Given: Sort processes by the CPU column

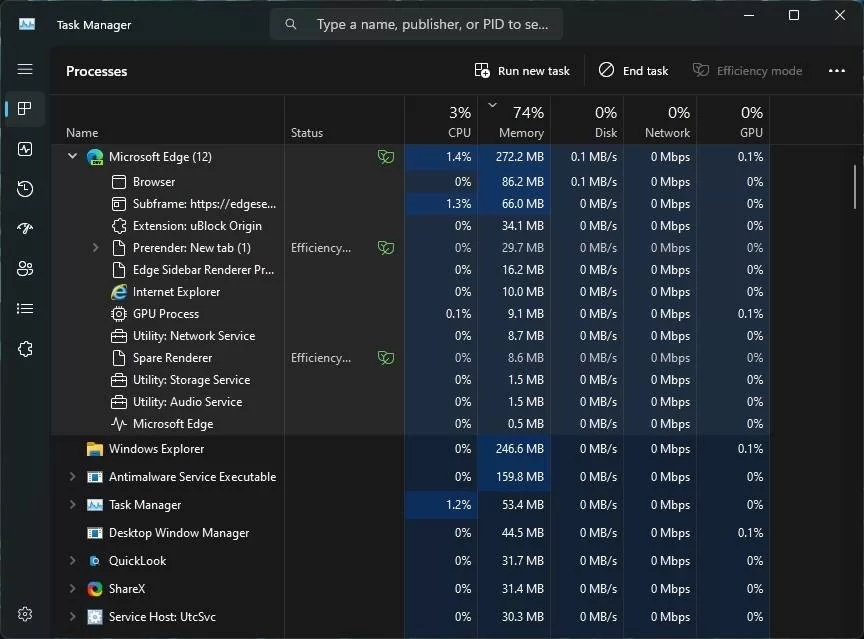Looking at the screenshot, I should coord(441,122).
